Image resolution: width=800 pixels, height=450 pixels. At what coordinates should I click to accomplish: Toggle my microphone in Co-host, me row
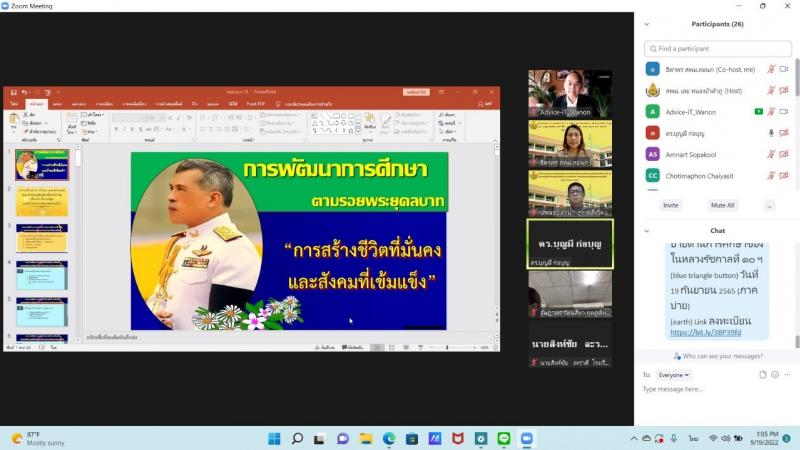click(x=771, y=69)
